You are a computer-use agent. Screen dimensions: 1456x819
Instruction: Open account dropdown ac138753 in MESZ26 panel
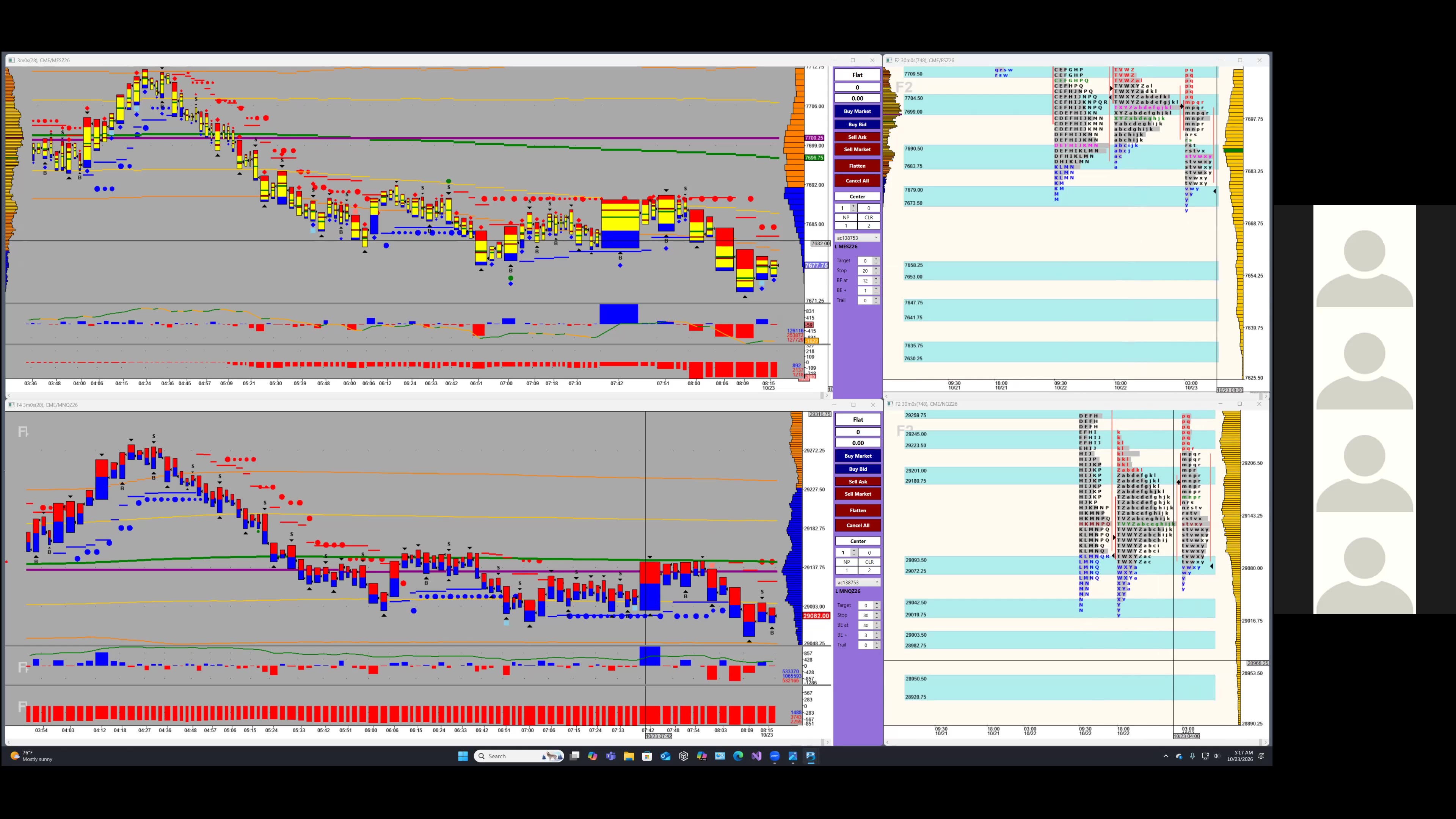857,238
